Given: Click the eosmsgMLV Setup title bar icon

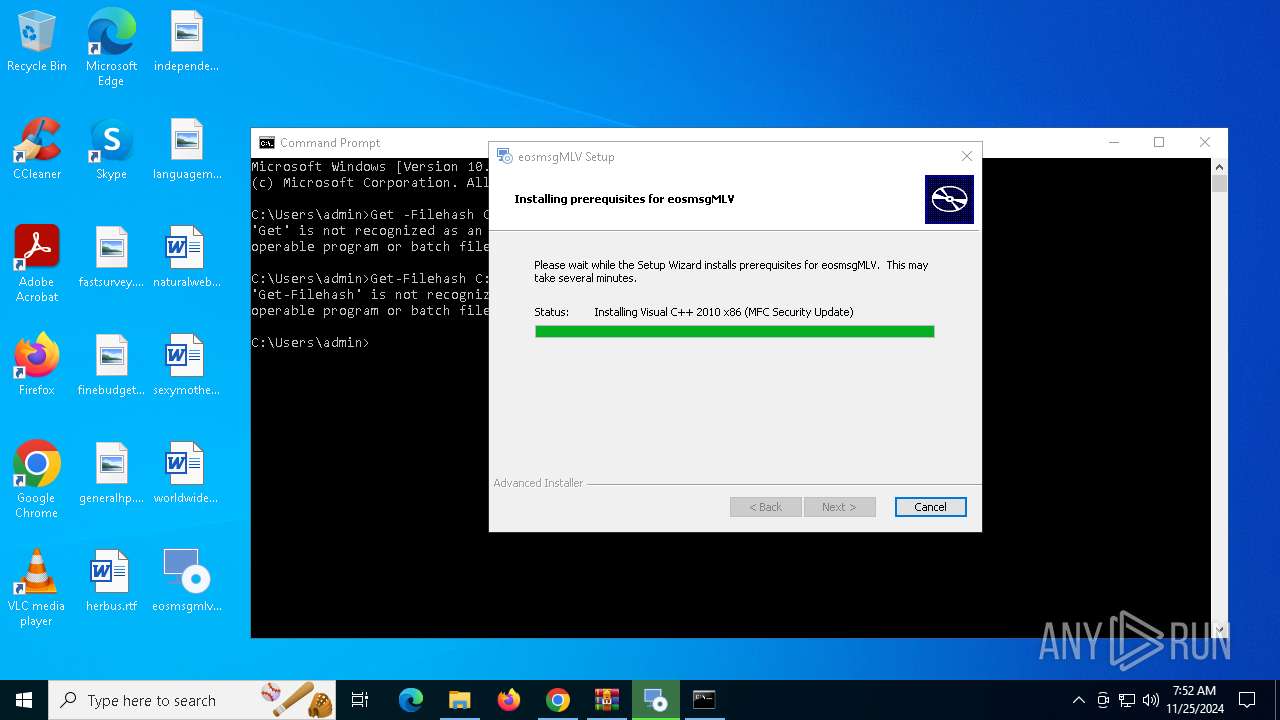Looking at the screenshot, I should click(505, 156).
